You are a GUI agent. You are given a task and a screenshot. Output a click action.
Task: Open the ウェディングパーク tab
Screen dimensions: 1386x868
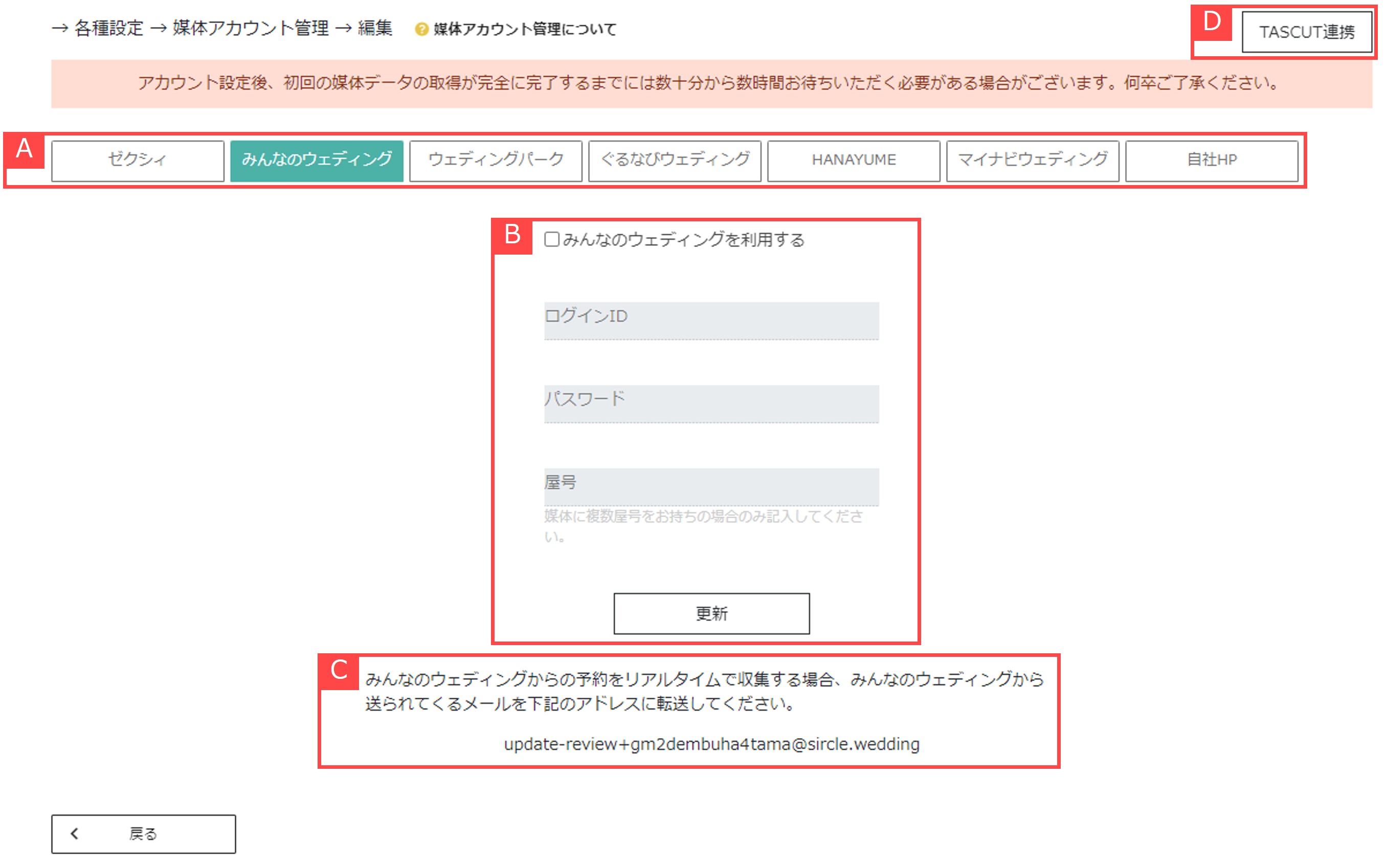(x=496, y=160)
